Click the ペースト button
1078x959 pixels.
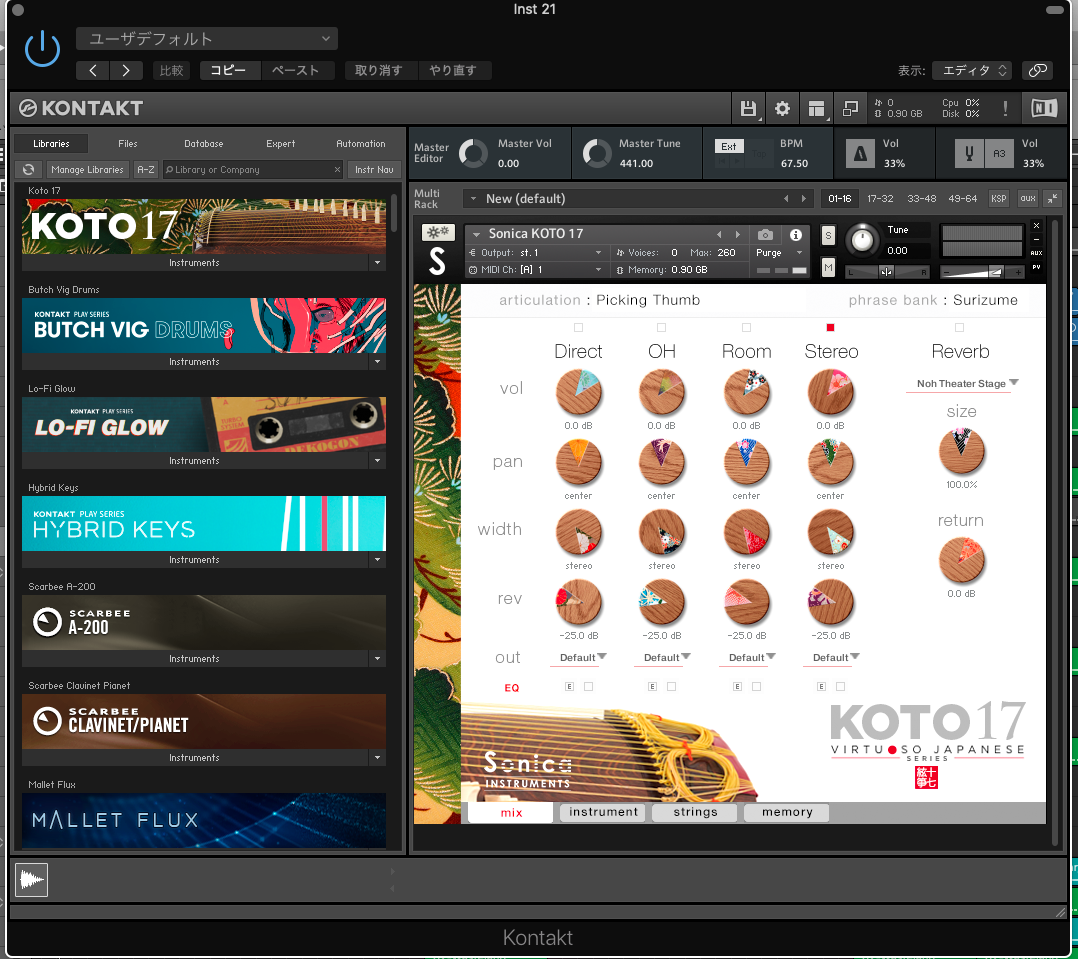coord(296,70)
